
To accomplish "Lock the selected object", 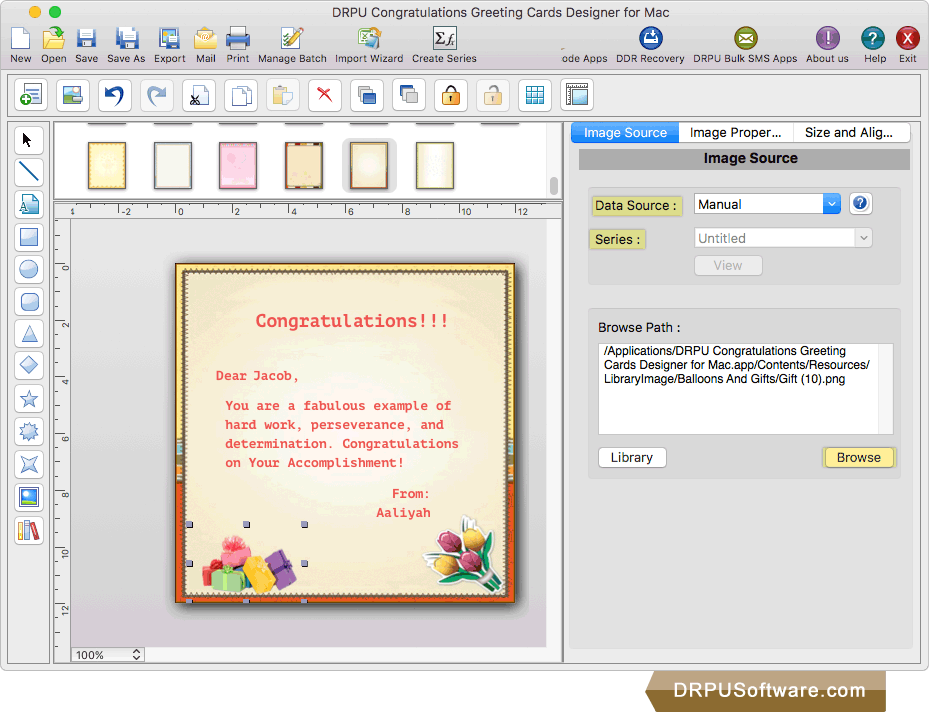I will 451,95.
